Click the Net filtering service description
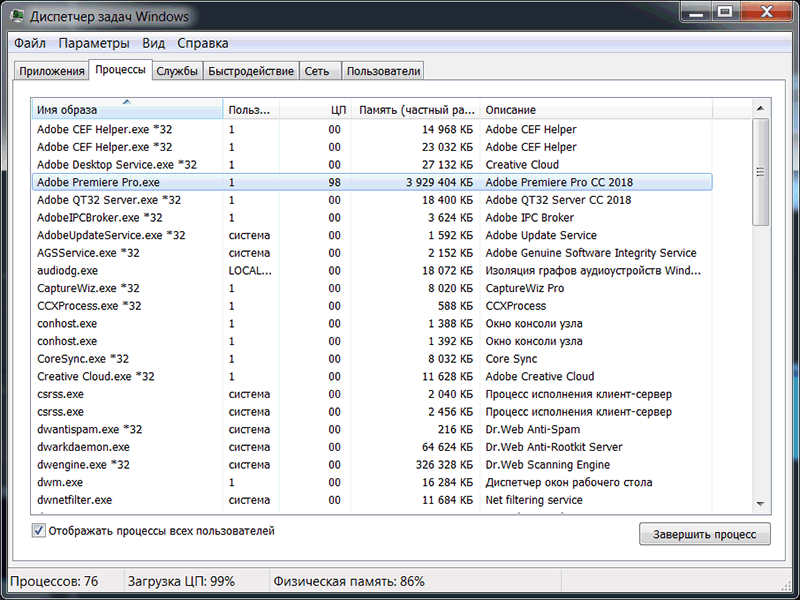Image resolution: width=800 pixels, height=600 pixels. click(534, 500)
